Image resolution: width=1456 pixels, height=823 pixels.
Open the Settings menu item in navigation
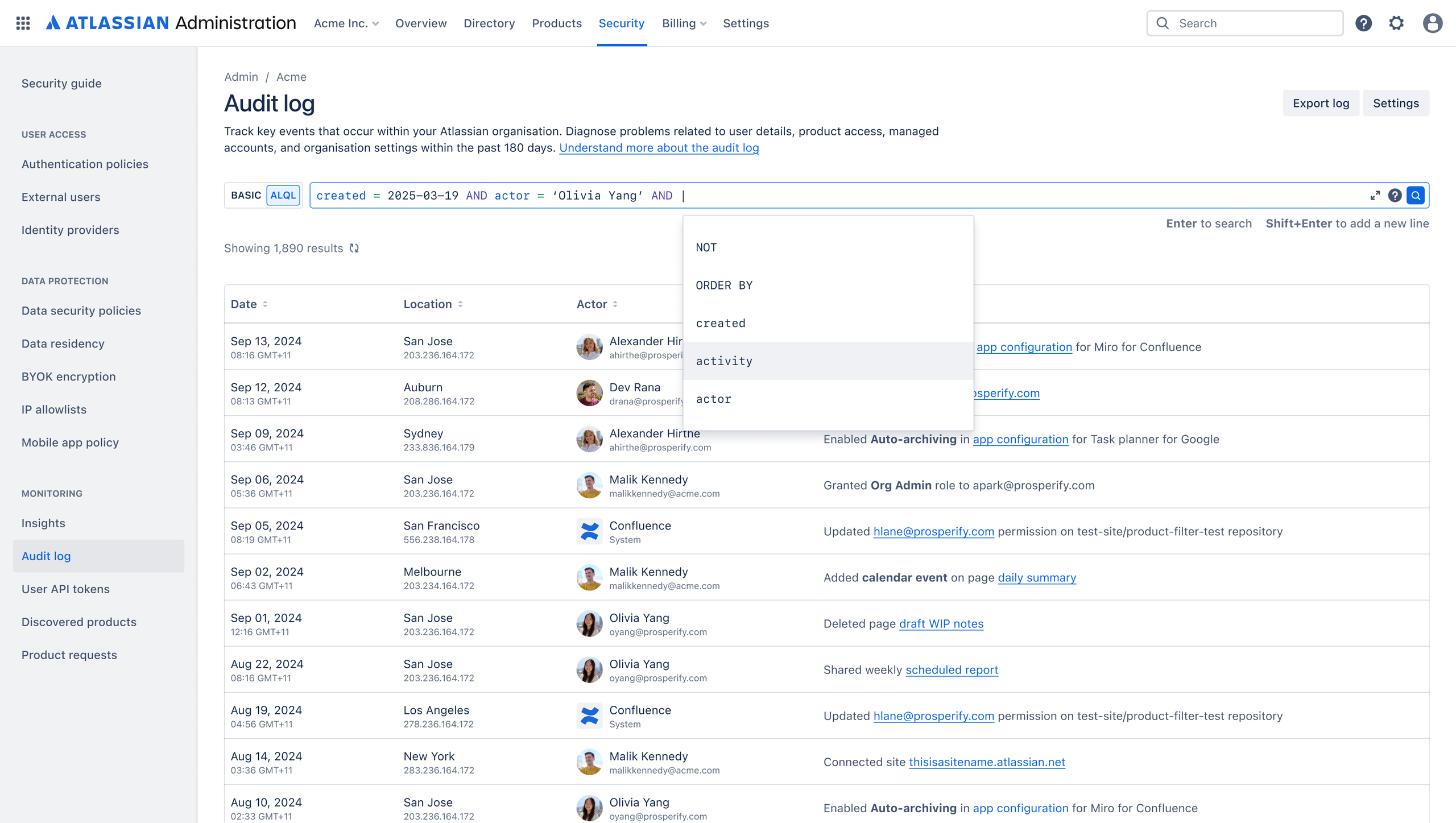(x=746, y=23)
